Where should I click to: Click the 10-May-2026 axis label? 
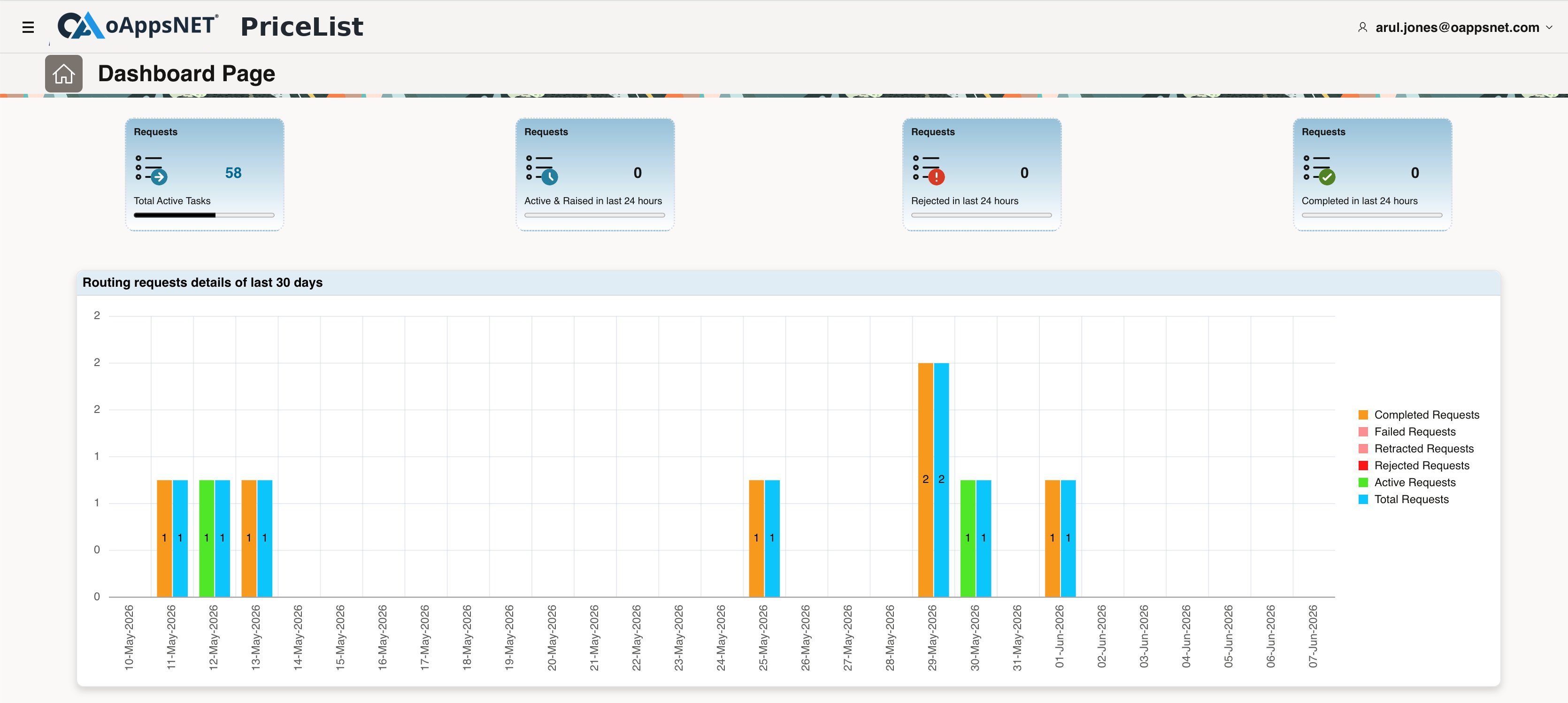tap(129, 638)
